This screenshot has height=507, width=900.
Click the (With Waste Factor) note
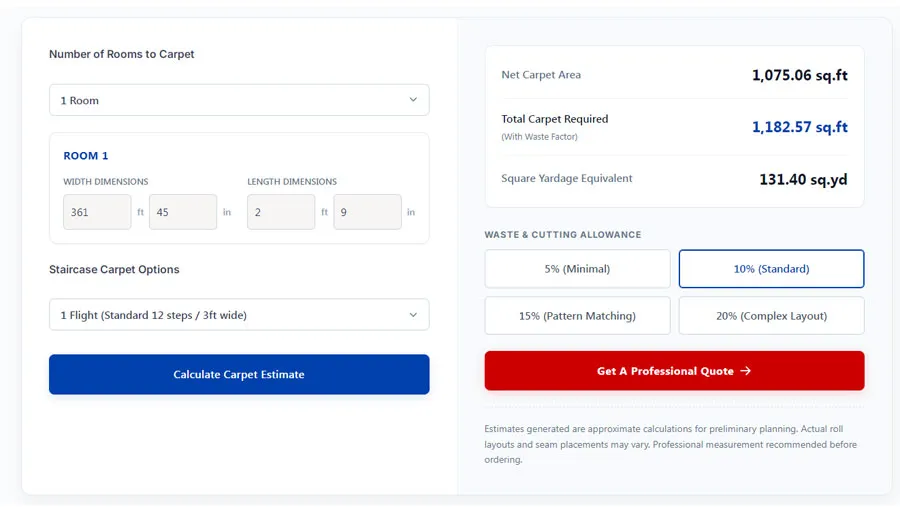tap(540, 137)
